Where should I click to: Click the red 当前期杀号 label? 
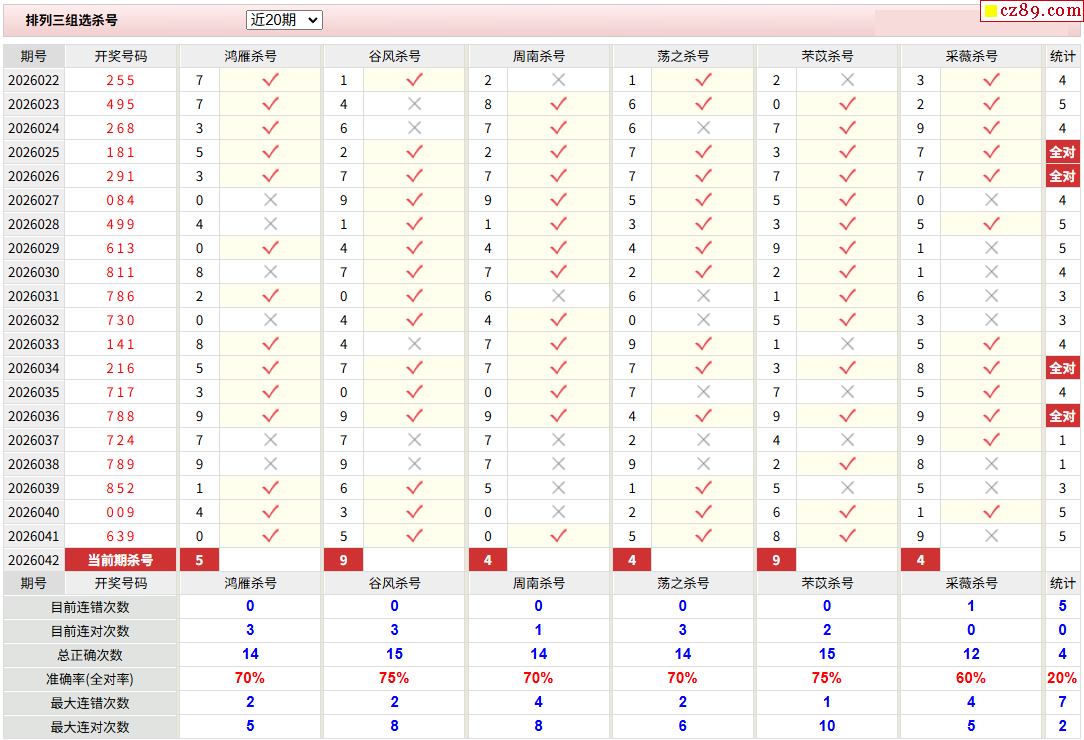(121, 560)
